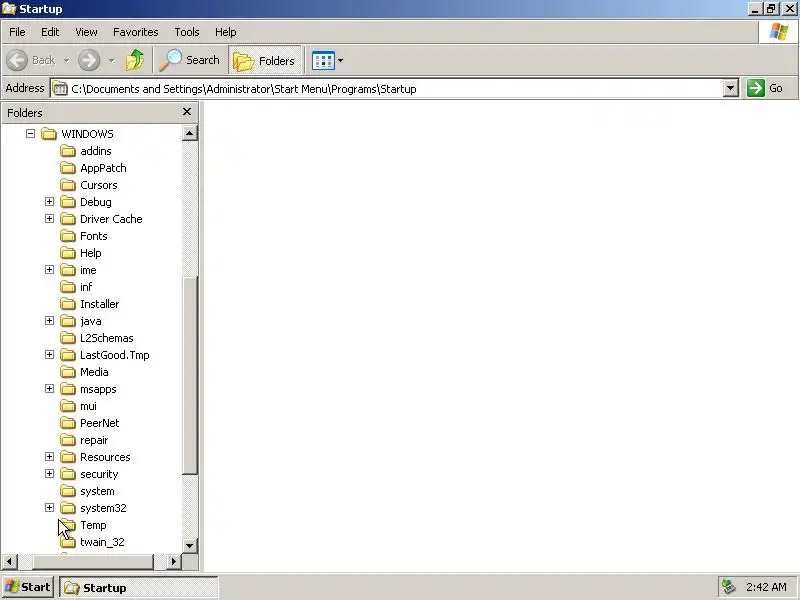Select the Cursors folder icon
The image size is (800, 600).
[x=68, y=185]
